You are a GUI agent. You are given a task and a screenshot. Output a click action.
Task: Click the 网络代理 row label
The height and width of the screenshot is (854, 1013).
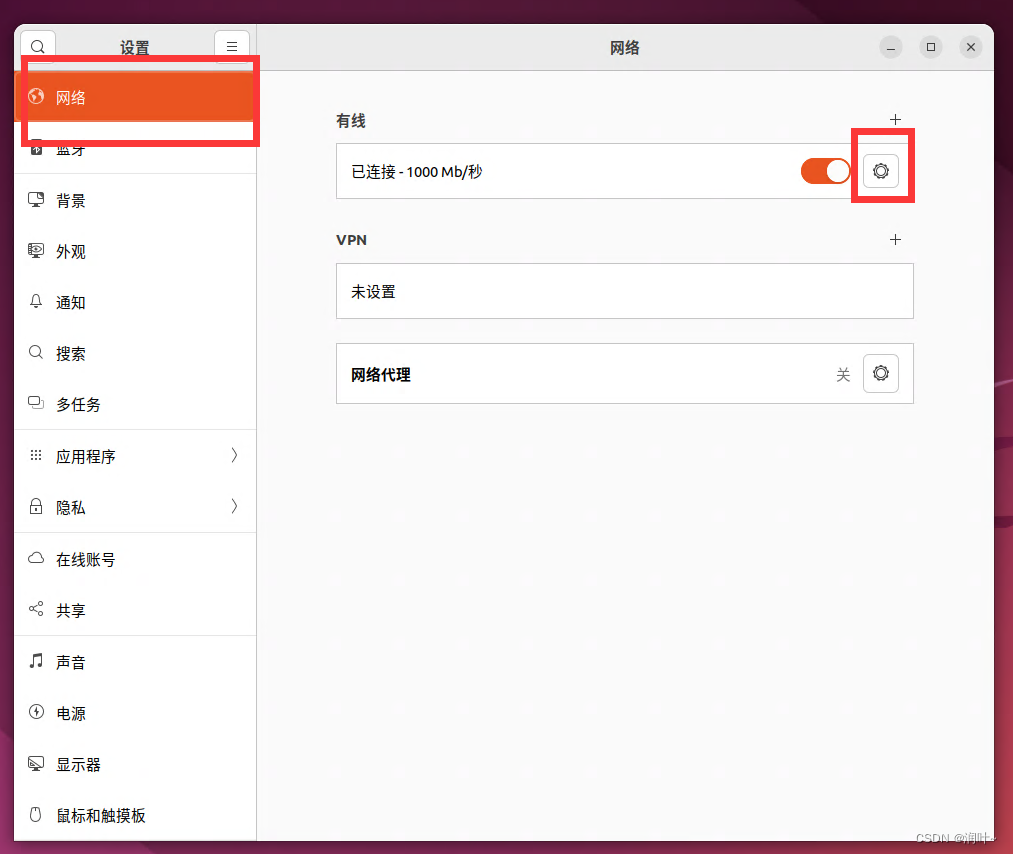pyautogui.click(x=381, y=375)
